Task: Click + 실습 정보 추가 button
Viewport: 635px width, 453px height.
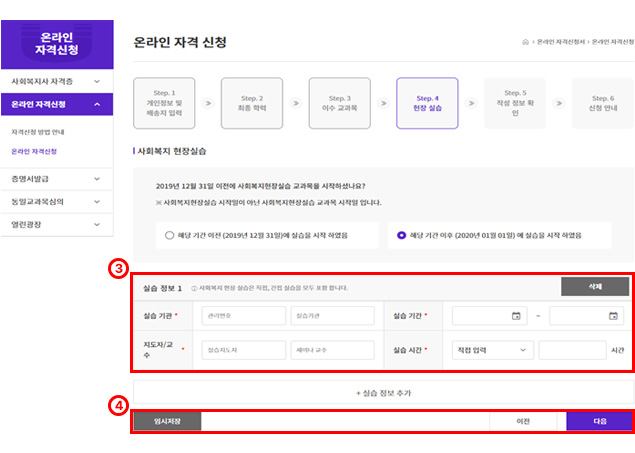Action: (x=383, y=393)
